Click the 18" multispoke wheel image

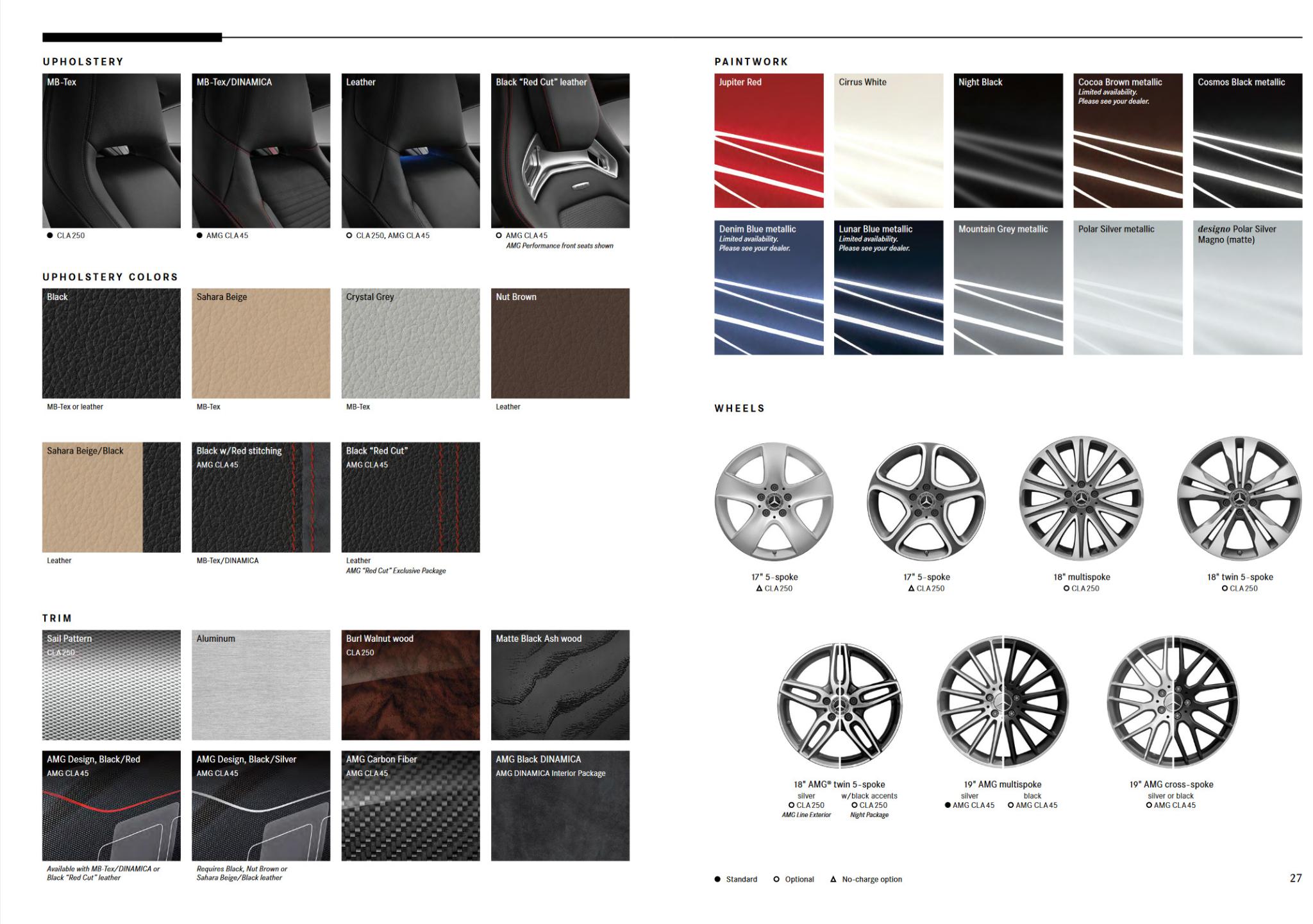tap(1082, 500)
